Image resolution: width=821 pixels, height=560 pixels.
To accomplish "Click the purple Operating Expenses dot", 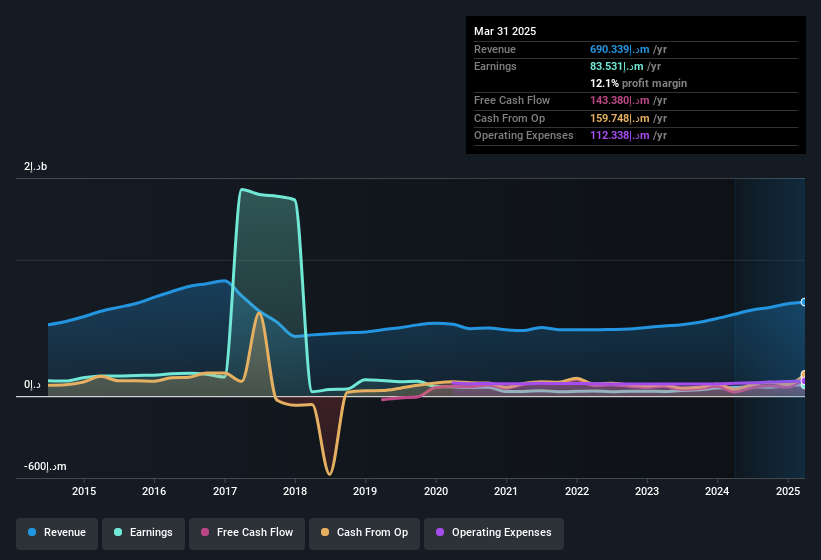I will 440,532.
